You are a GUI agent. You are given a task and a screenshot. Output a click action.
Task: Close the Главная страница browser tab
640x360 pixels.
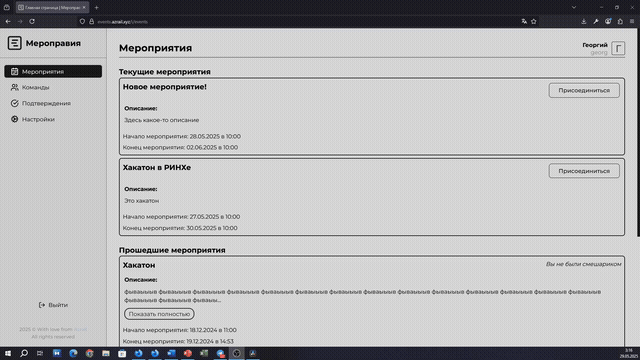tap(84, 7)
